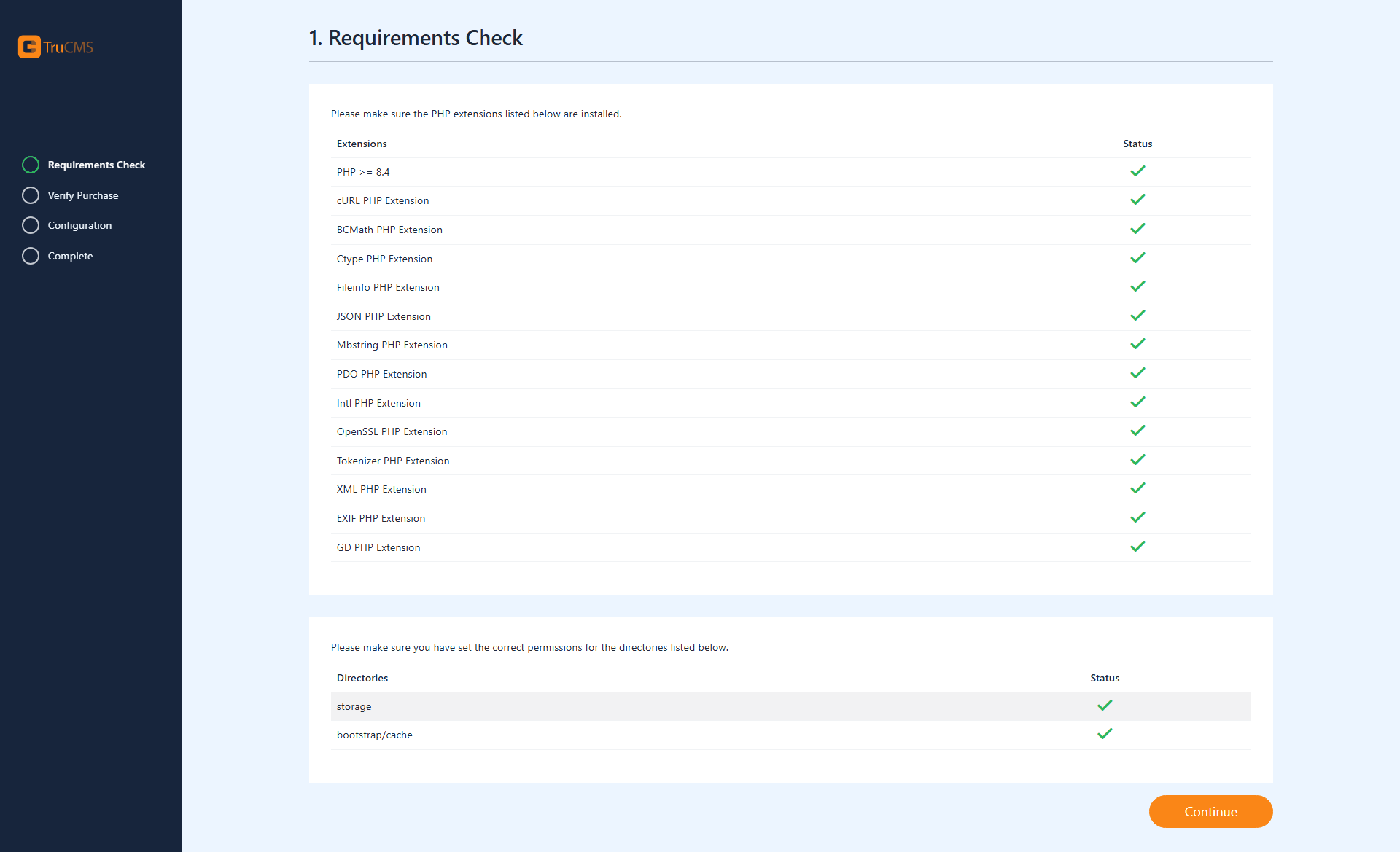Go to the Verify Purchase step label
This screenshot has width=1400, height=852.
83,195
